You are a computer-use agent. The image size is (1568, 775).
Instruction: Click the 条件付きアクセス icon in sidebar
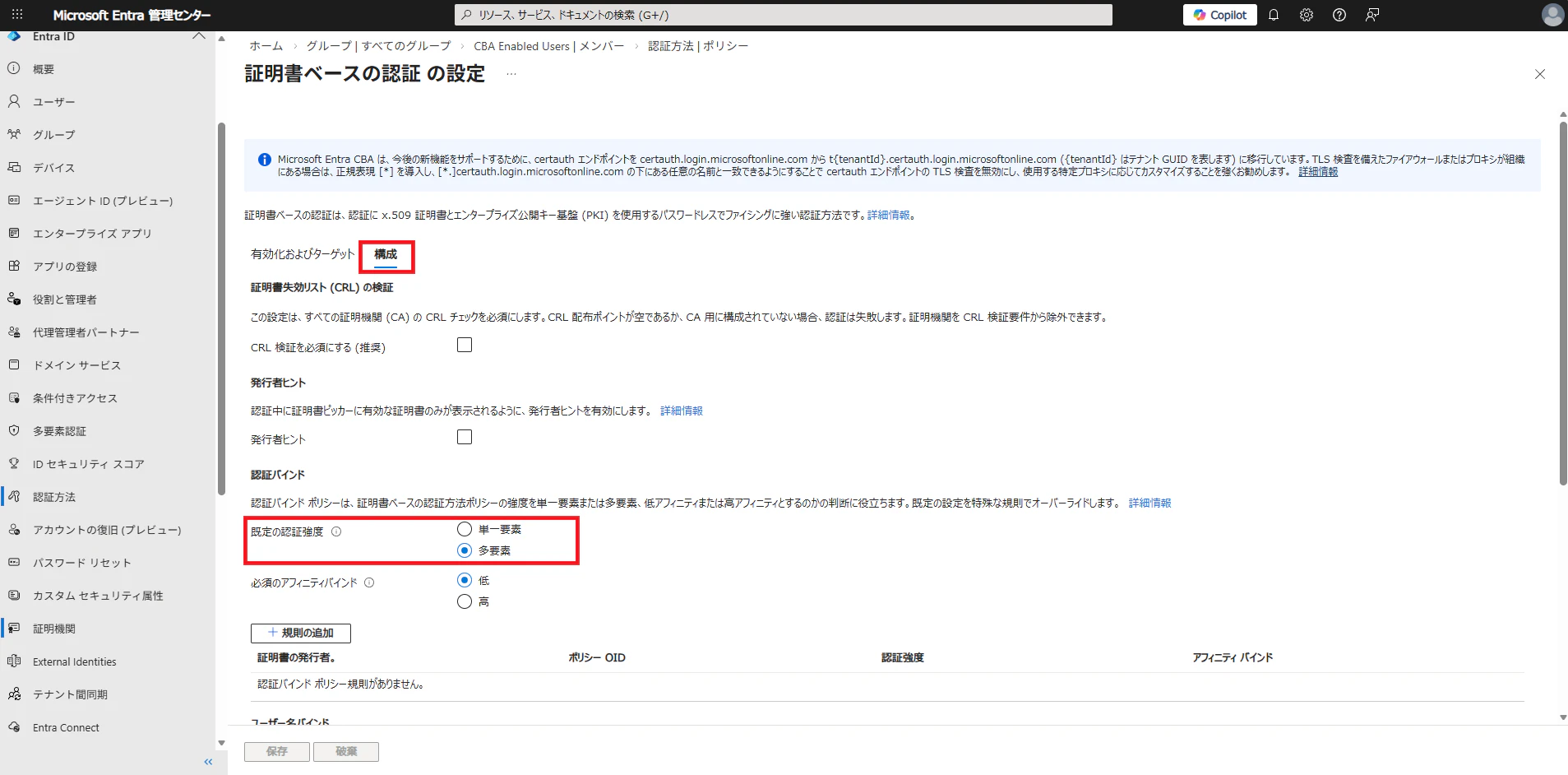click(x=14, y=397)
